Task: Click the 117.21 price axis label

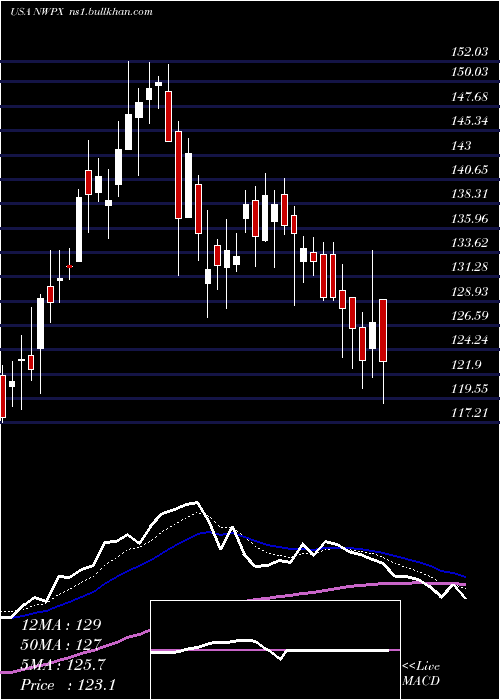Action: click(x=469, y=413)
